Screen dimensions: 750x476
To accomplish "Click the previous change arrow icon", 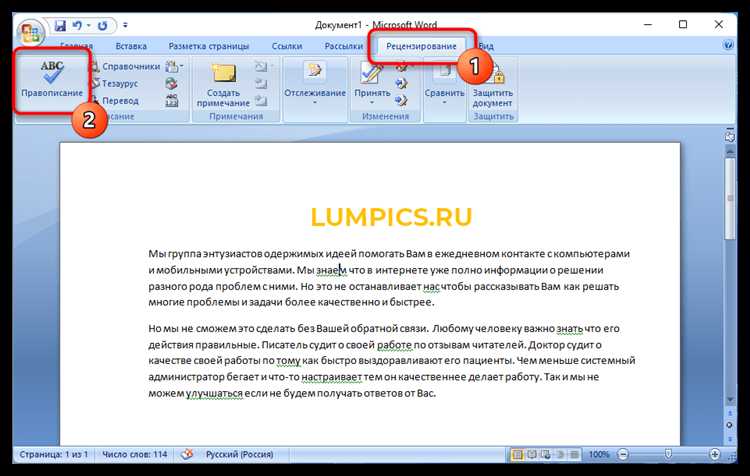I will [401, 84].
